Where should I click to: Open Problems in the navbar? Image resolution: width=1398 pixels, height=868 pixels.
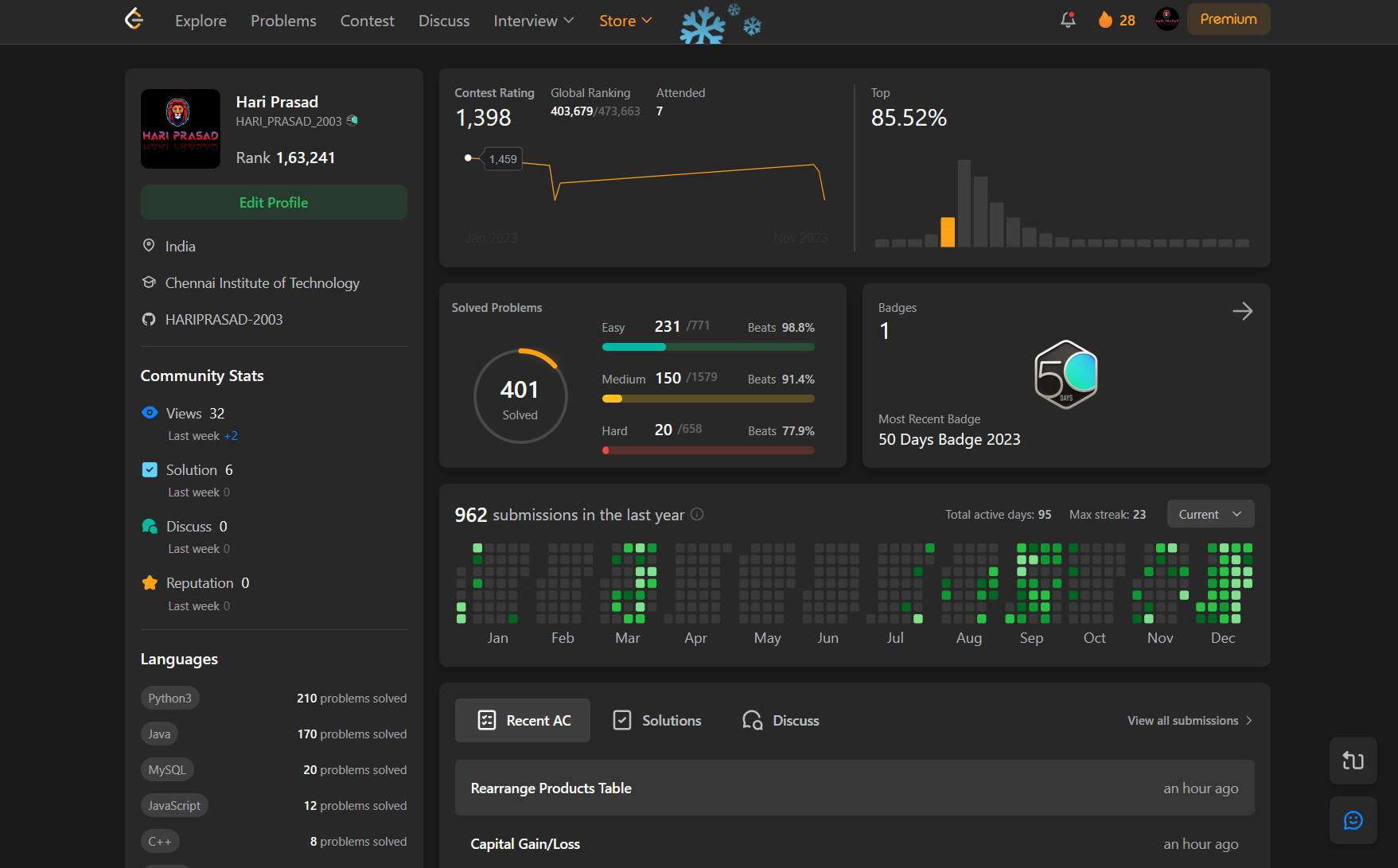click(x=283, y=21)
